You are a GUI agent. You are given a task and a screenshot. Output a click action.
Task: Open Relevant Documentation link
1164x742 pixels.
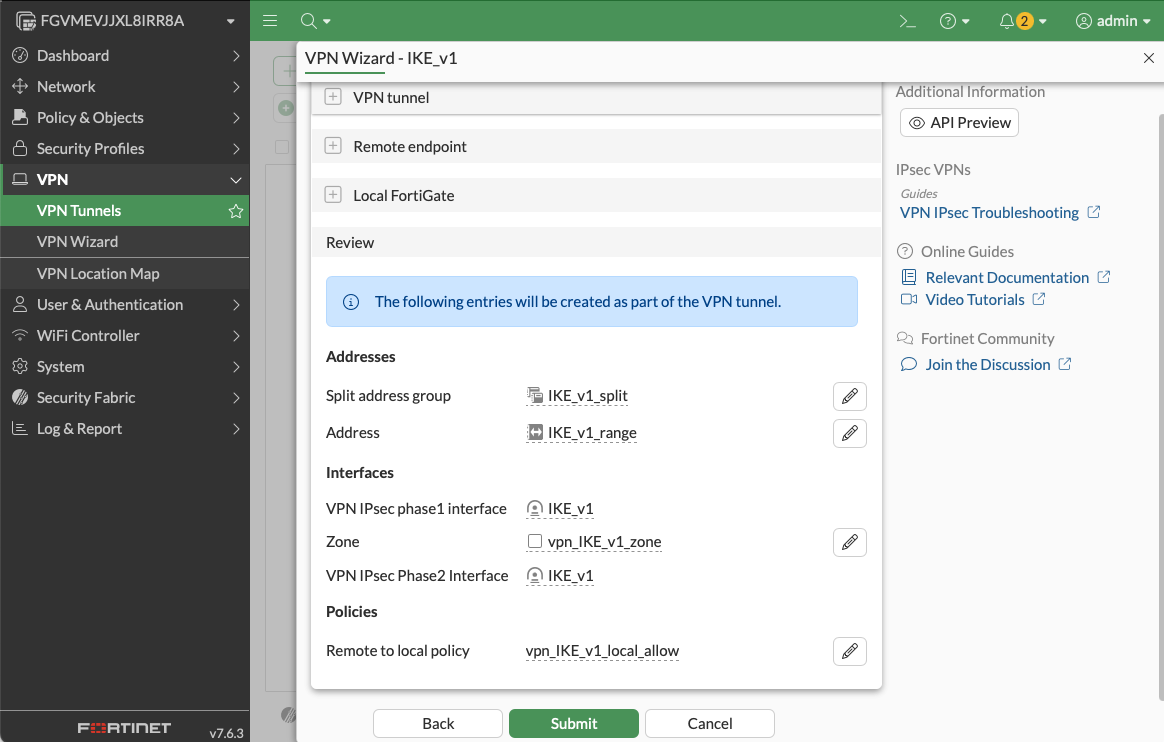click(1006, 278)
